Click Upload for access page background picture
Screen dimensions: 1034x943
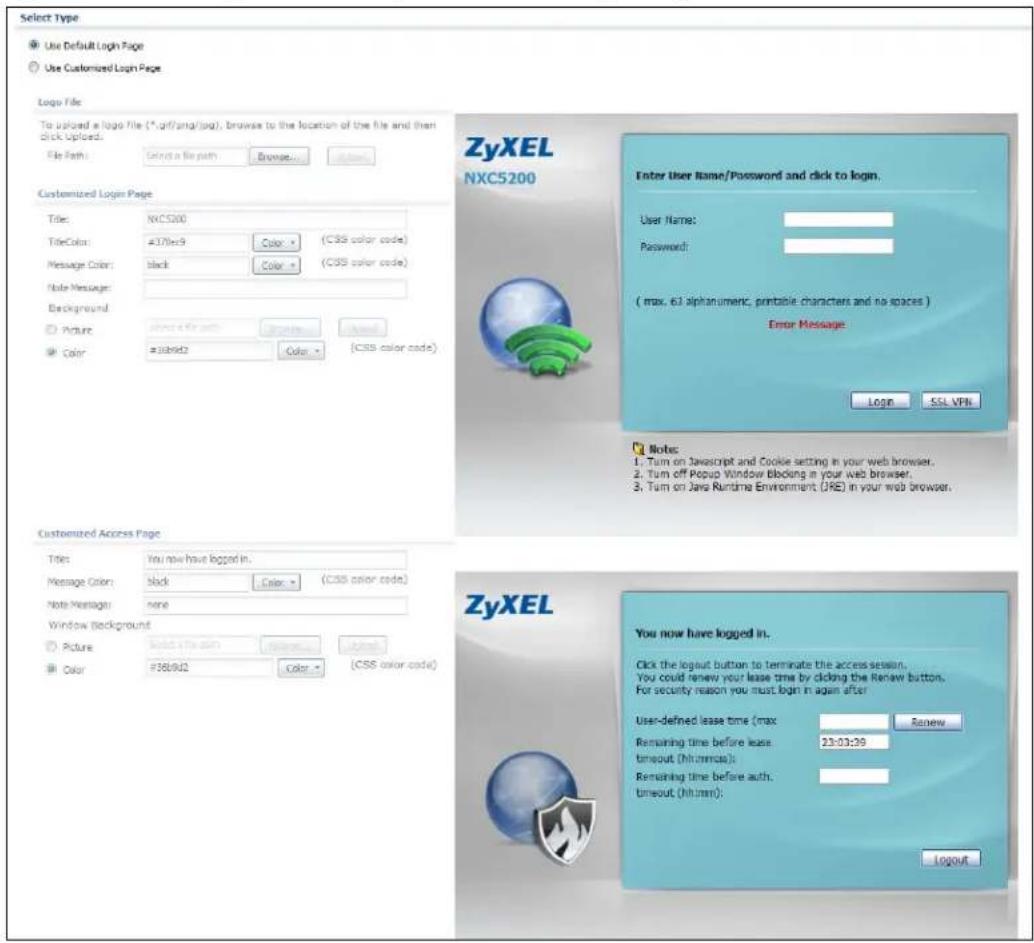click(x=363, y=645)
